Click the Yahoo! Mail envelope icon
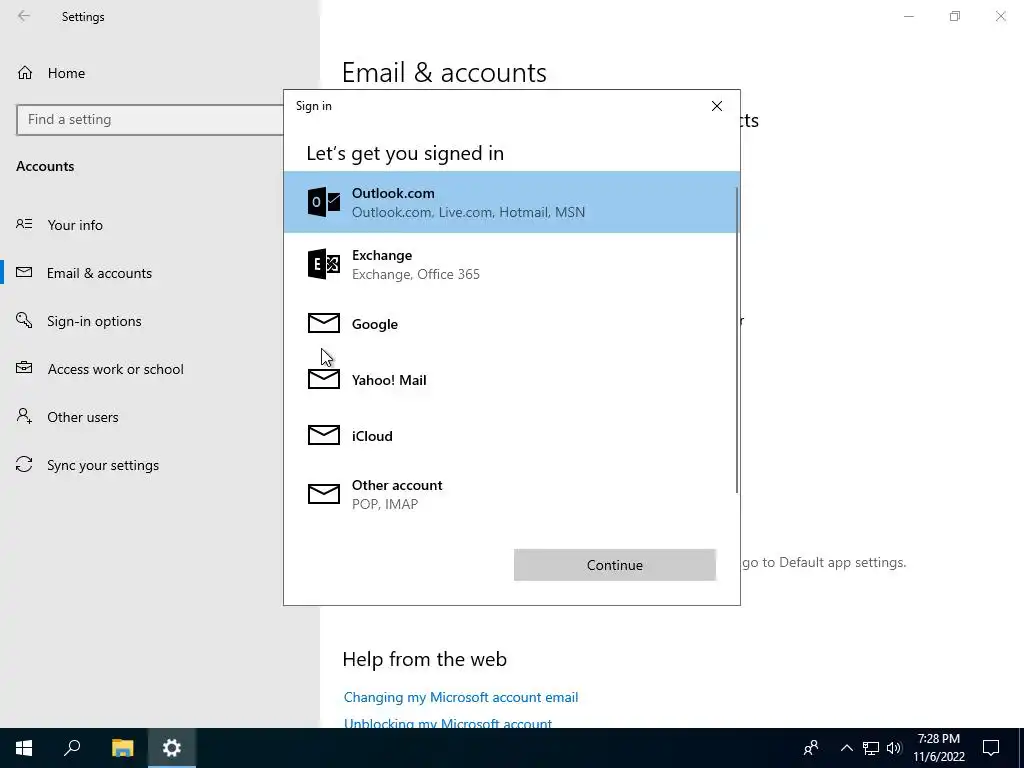Image resolution: width=1024 pixels, height=768 pixels. [324, 379]
